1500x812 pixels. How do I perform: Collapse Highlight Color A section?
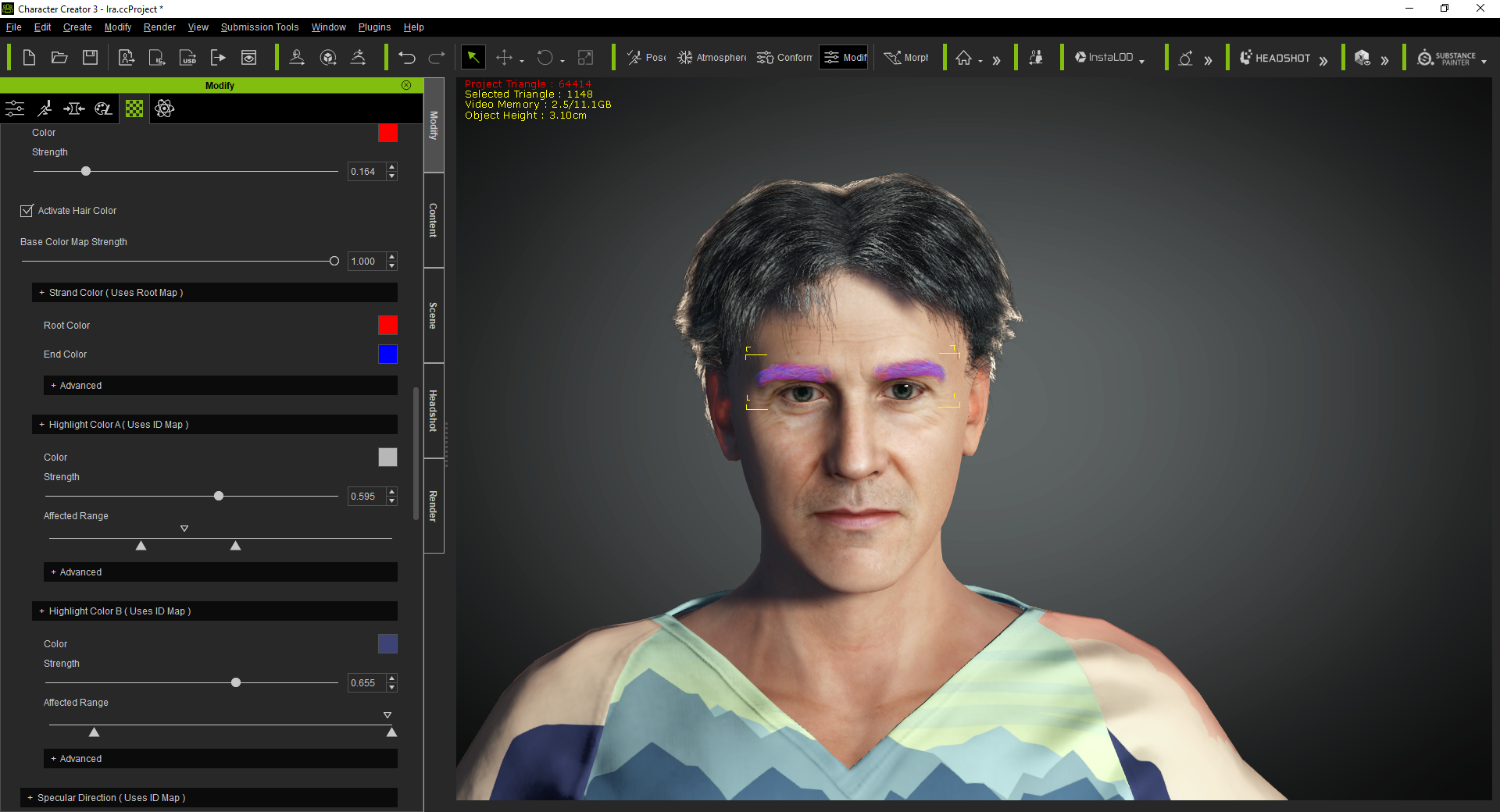pos(215,425)
